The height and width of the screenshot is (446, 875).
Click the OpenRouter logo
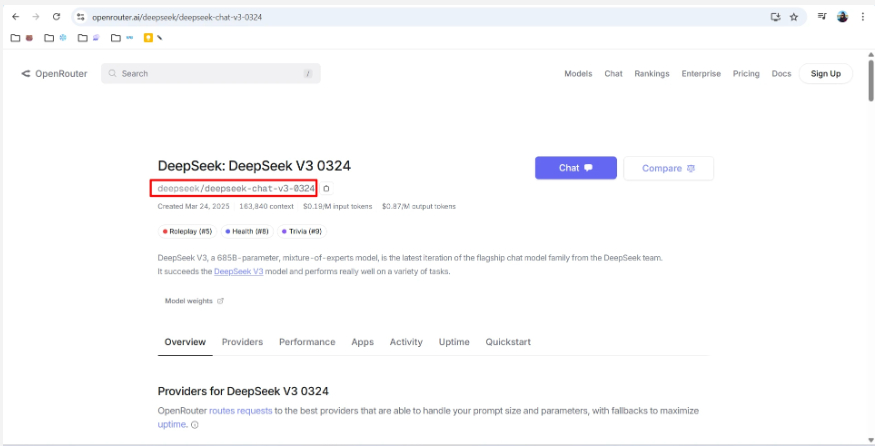(54, 74)
